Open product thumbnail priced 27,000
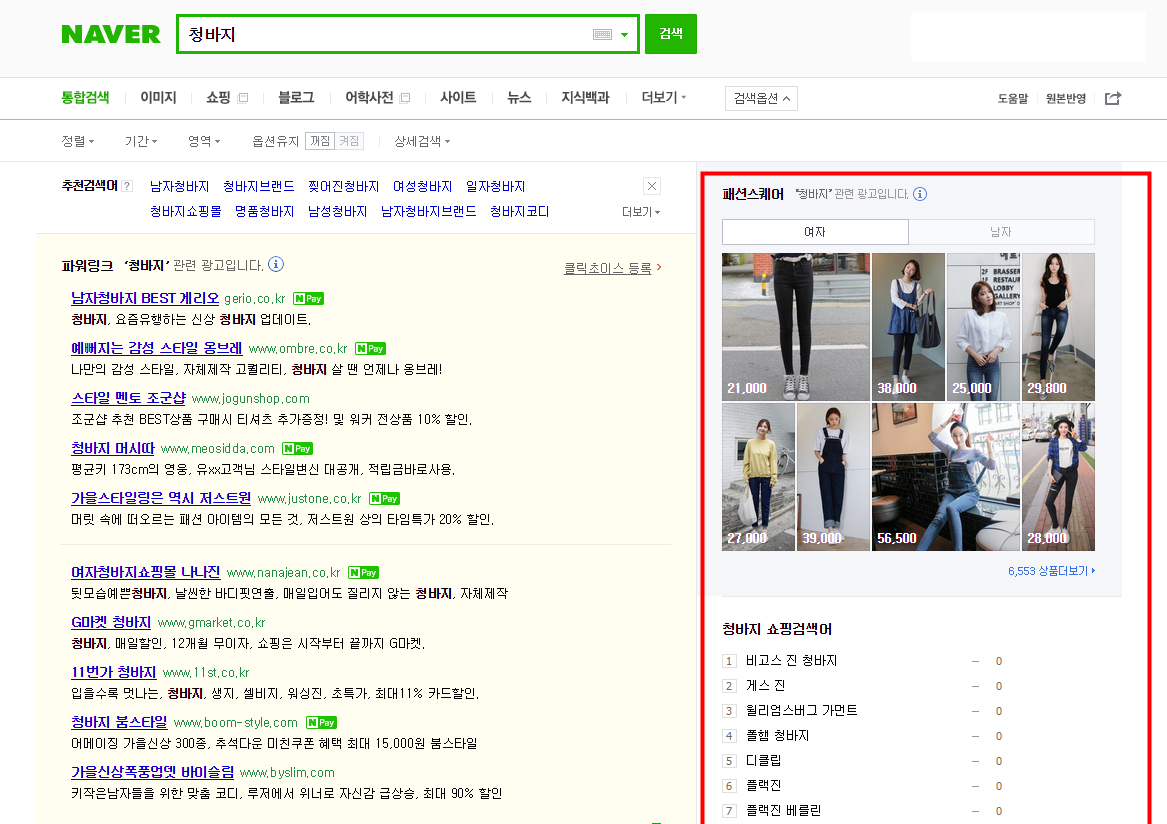This screenshot has height=824, width=1167. [758, 477]
